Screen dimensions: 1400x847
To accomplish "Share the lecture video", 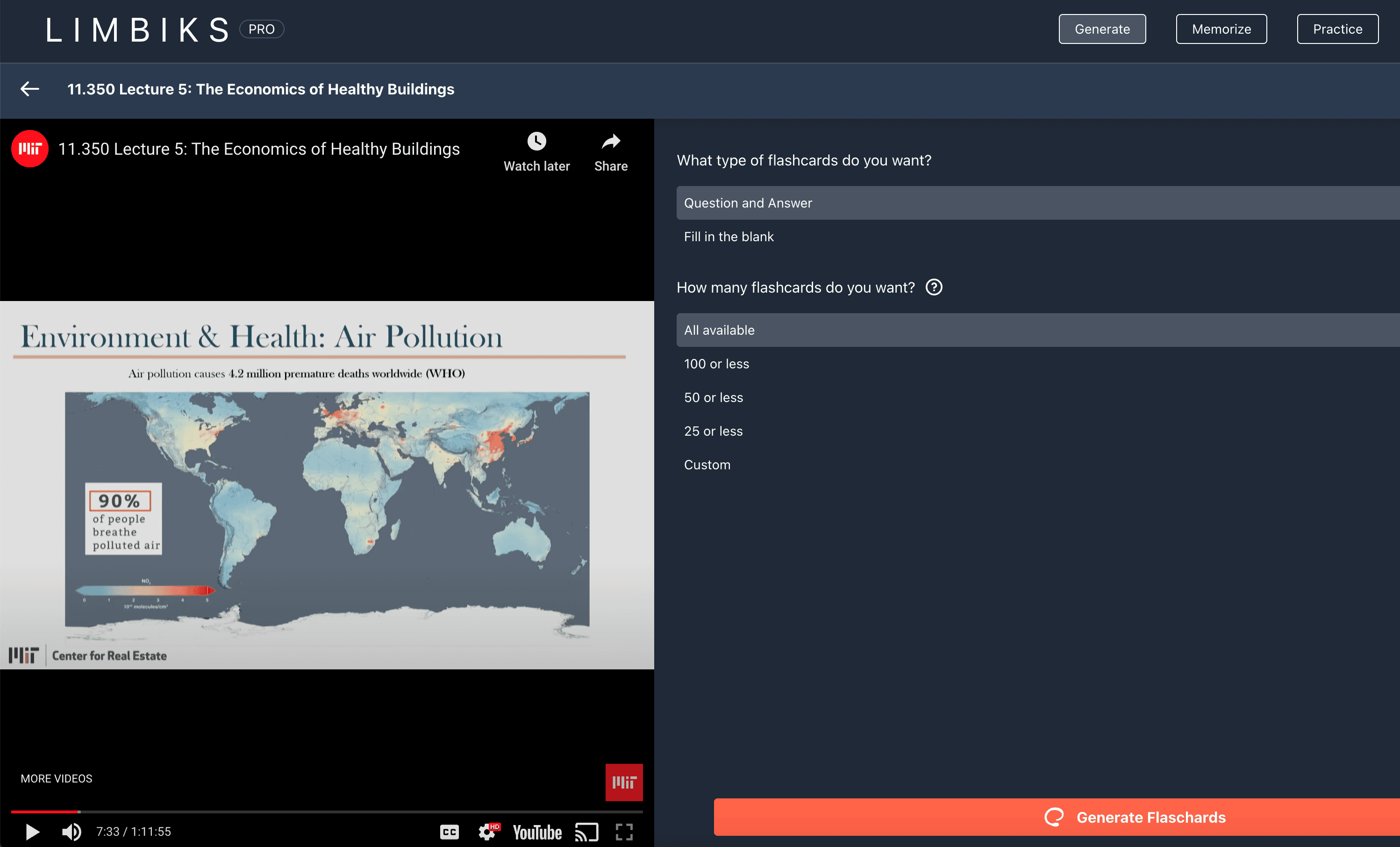I will coord(611,151).
